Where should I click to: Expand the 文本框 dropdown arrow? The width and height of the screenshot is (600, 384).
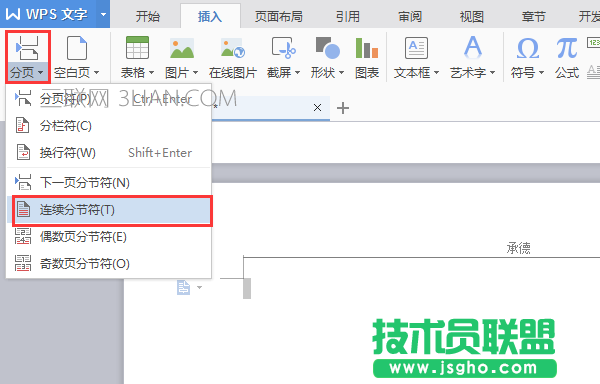tap(436, 72)
